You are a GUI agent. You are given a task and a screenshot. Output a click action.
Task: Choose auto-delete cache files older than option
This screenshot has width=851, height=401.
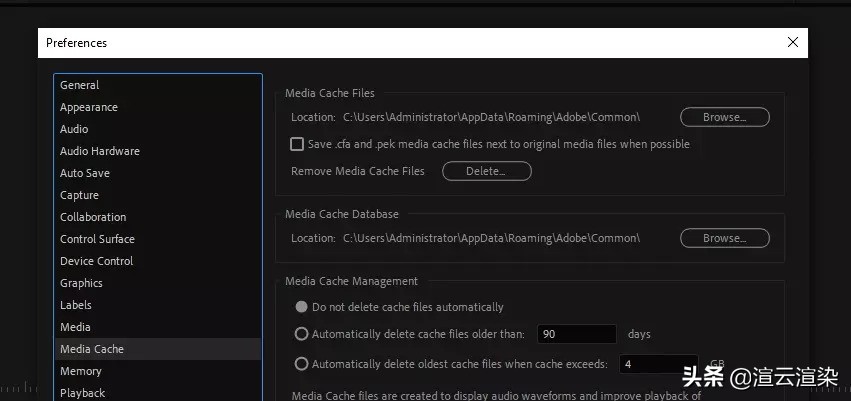coord(301,334)
